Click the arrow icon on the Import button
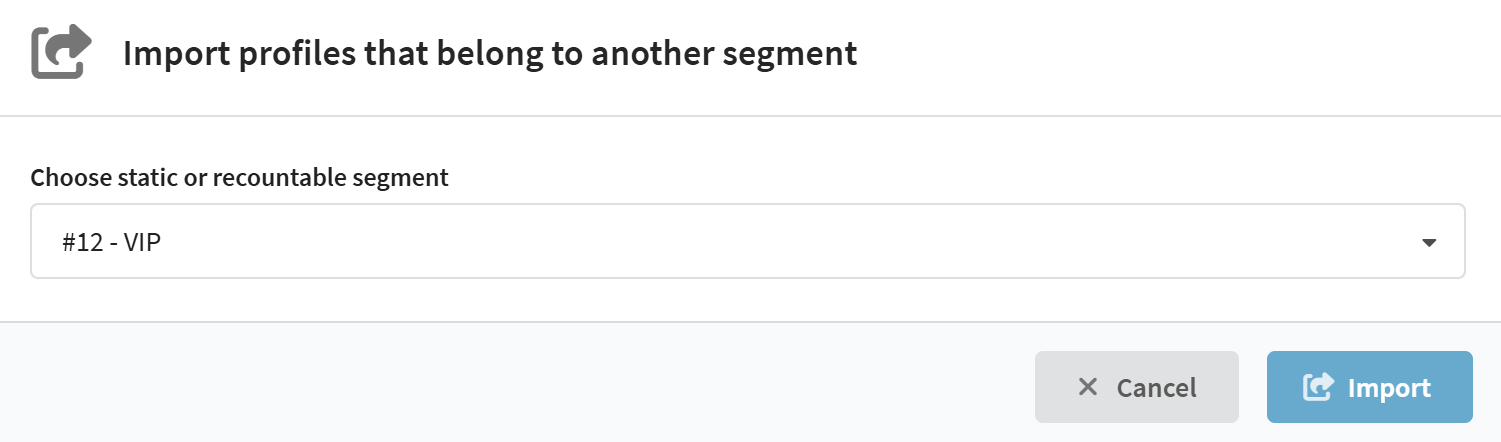 tap(1318, 387)
